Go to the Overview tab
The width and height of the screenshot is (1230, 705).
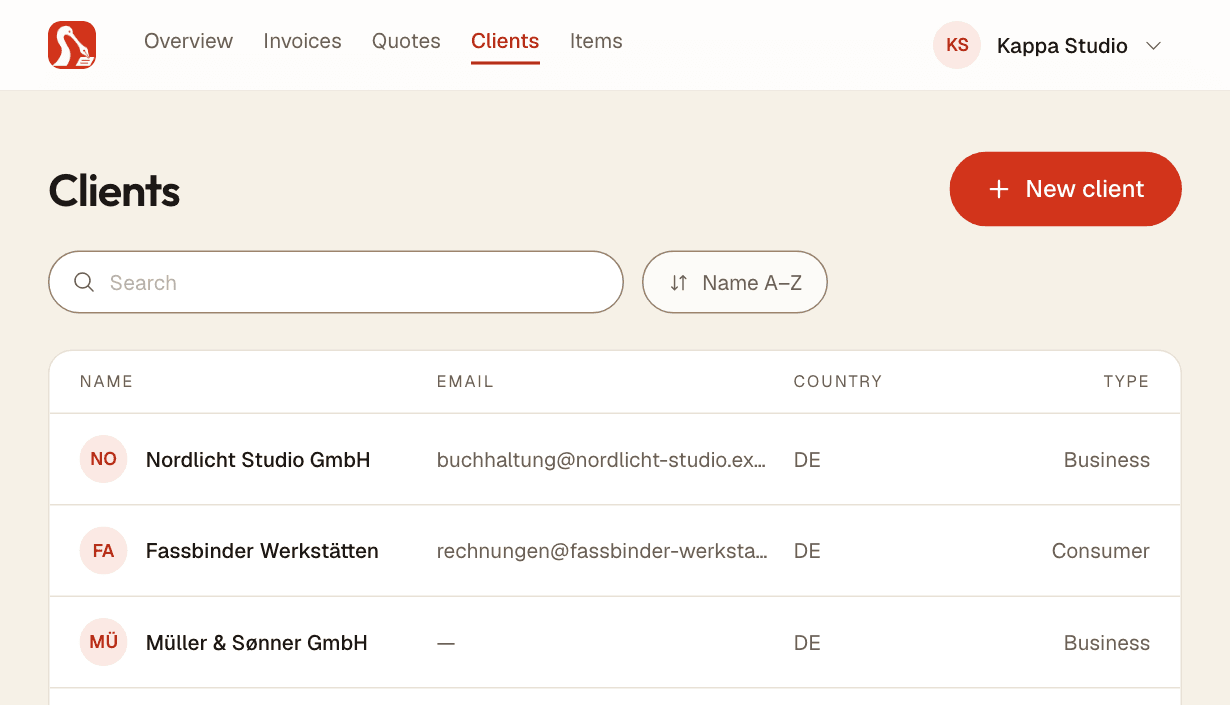coord(188,41)
